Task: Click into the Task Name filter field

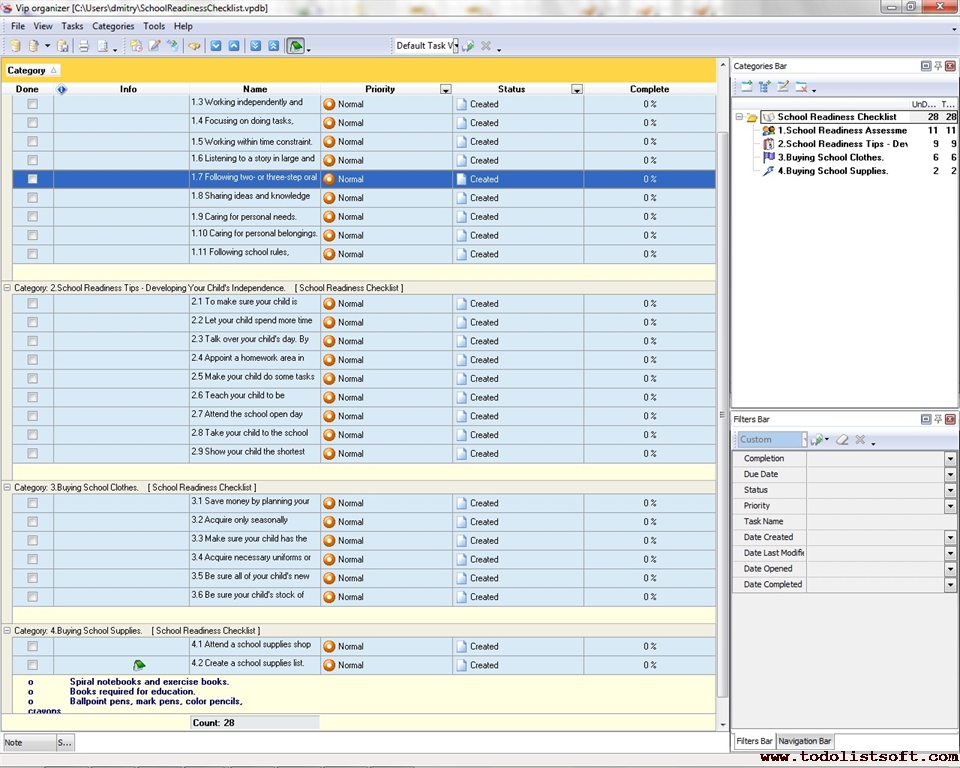Action: point(875,522)
